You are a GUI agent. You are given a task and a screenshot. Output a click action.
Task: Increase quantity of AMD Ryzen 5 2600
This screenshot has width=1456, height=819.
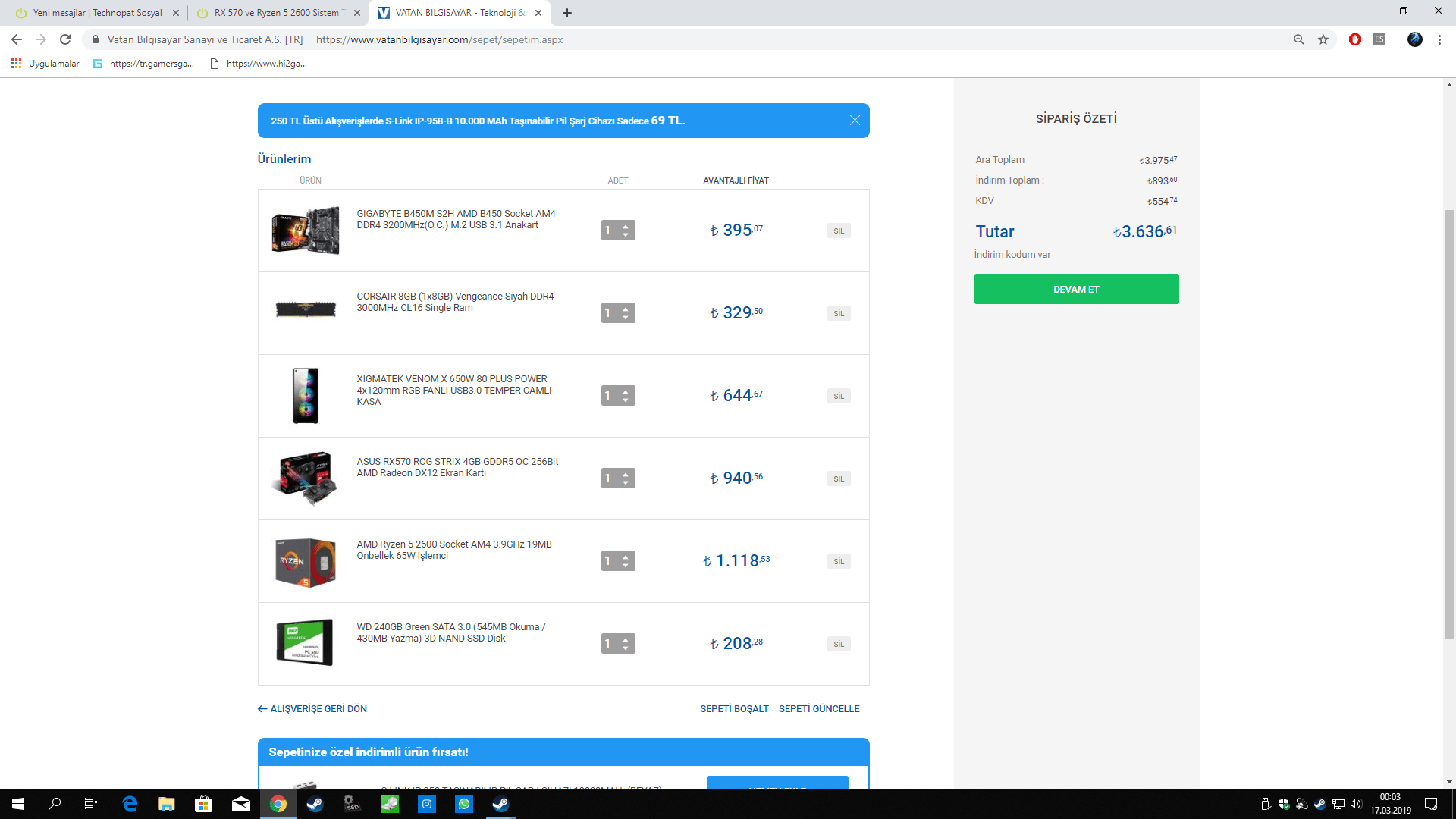pyautogui.click(x=626, y=557)
